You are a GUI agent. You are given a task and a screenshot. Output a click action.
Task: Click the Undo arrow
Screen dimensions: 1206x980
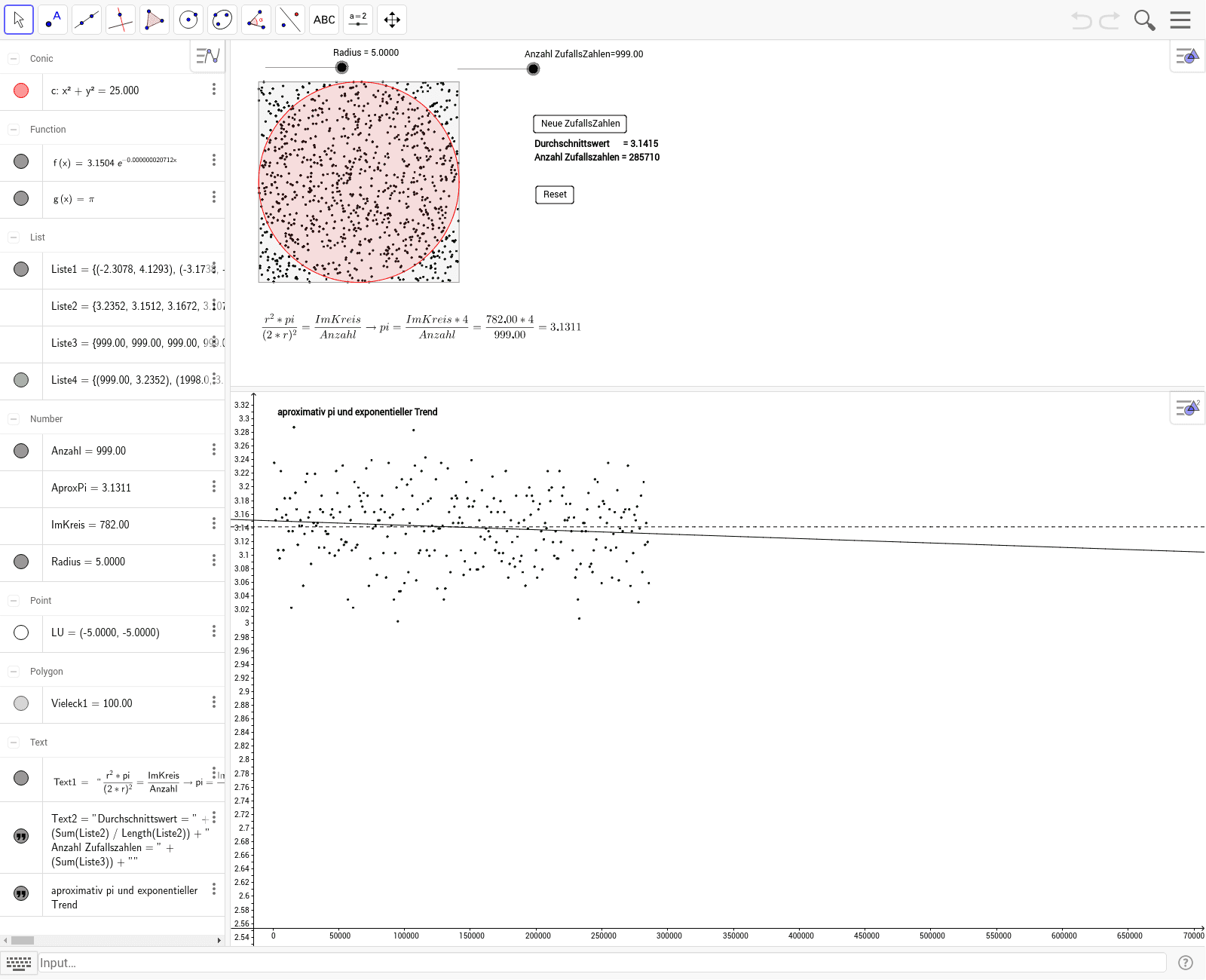[1082, 20]
